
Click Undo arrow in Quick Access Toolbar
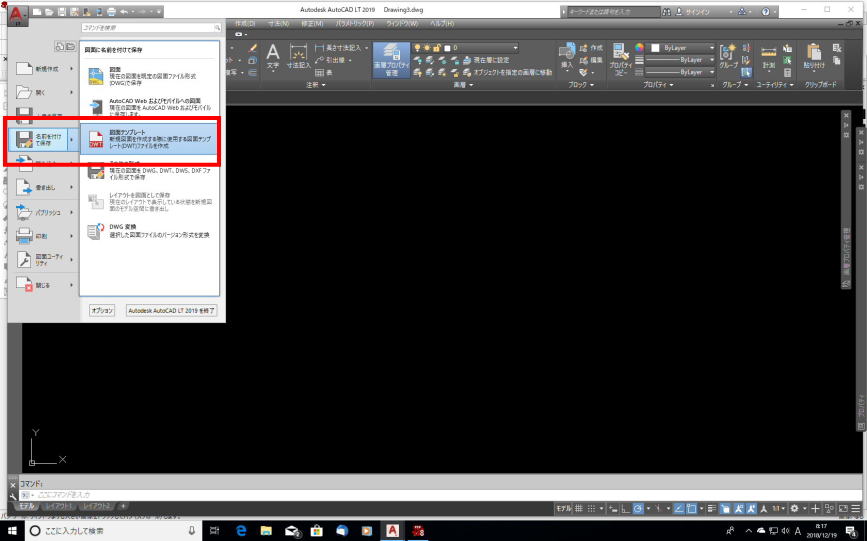[x=124, y=12]
